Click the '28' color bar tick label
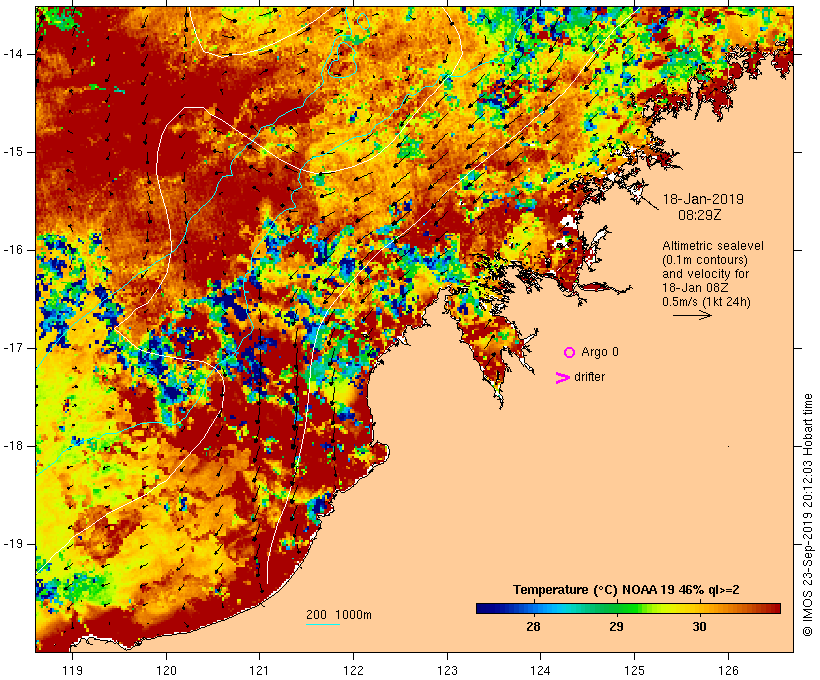This screenshot has width=820, height=680. click(533, 627)
